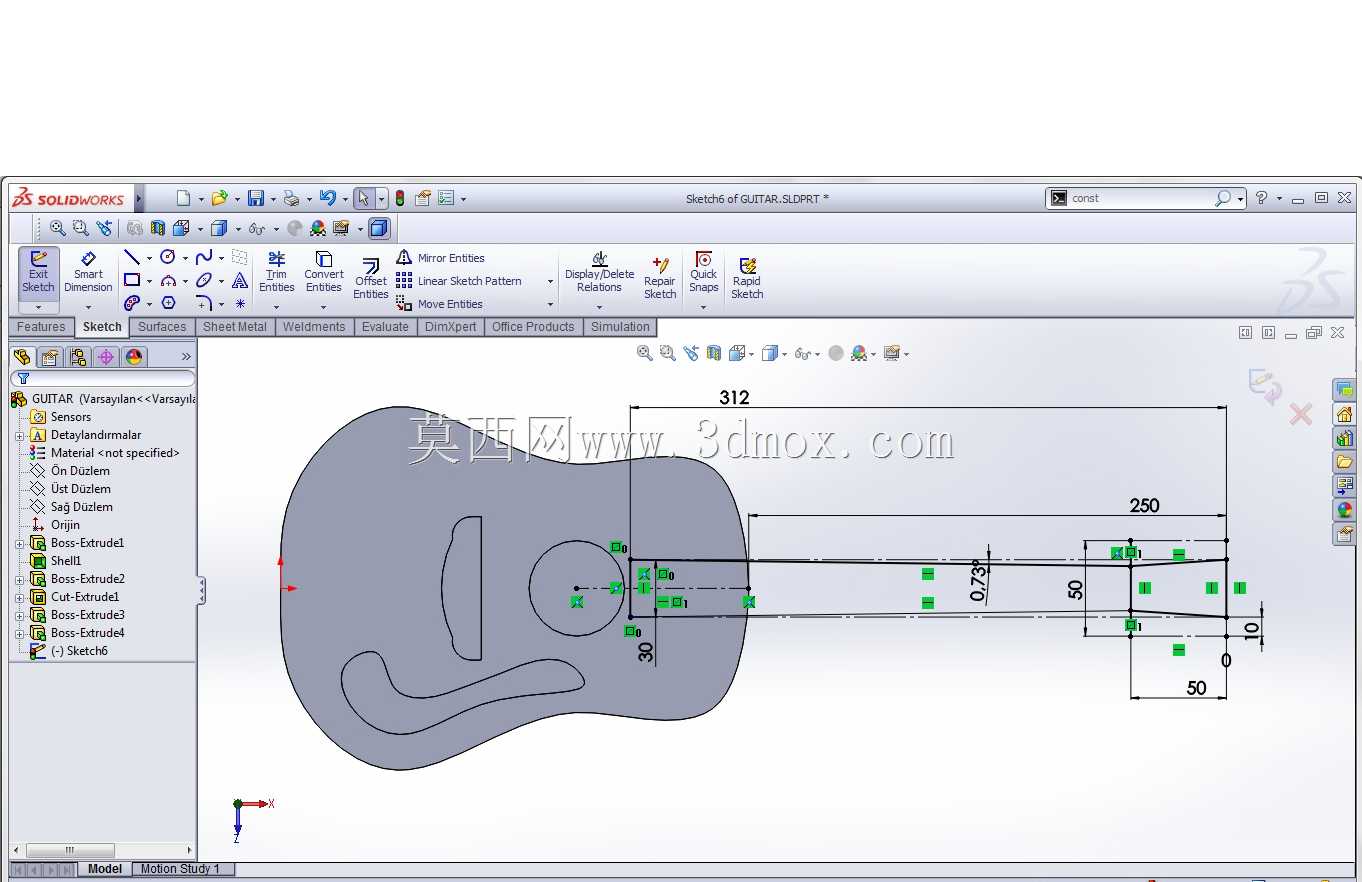Click the Rapid Sketch tool
The image size is (1362, 882).
747,277
